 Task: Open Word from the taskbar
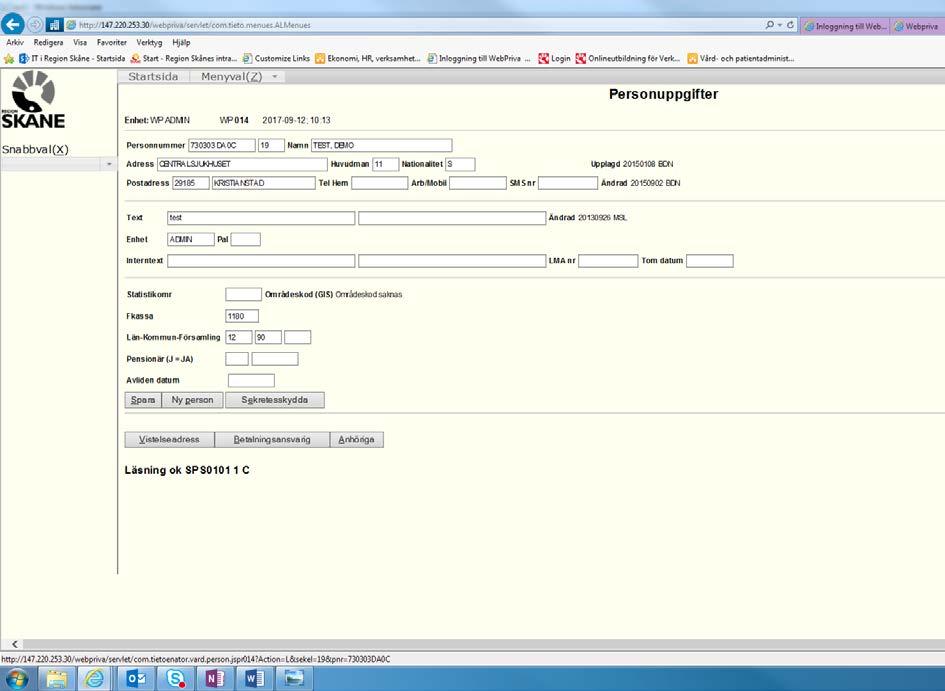pyautogui.click(x=254, y=679)
